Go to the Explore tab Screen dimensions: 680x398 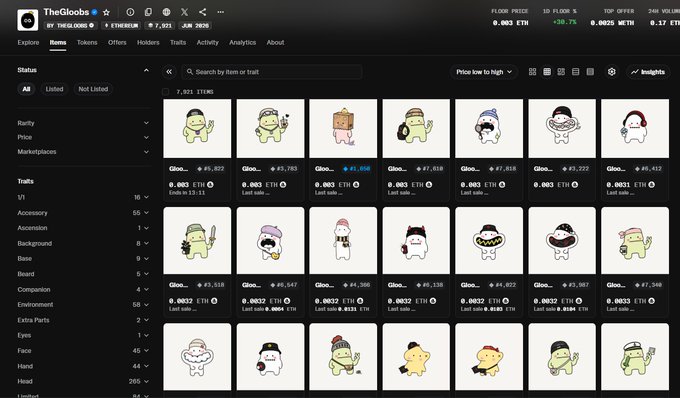click(28, 42)
